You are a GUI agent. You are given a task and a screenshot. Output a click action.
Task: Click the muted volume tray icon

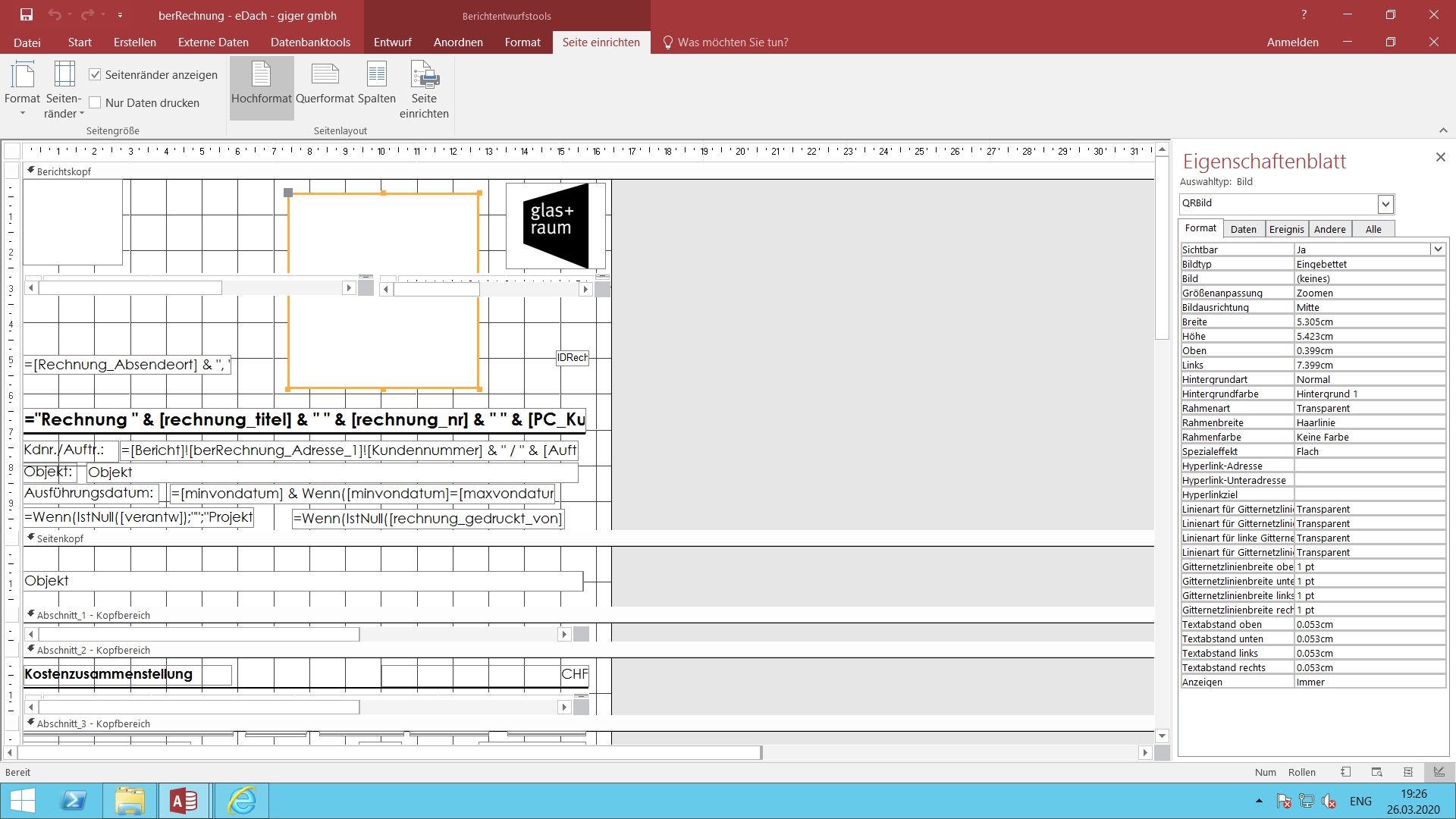pos(1329,801)
